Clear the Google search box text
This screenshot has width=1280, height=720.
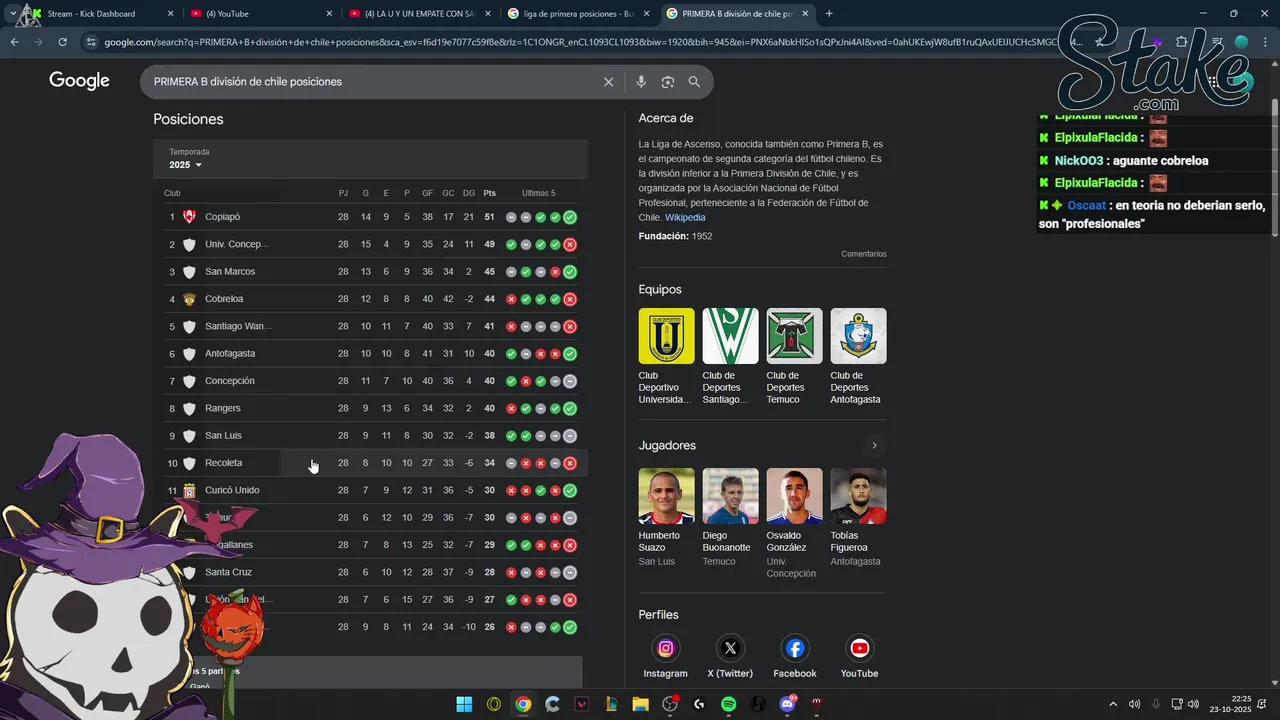point(608,82)
